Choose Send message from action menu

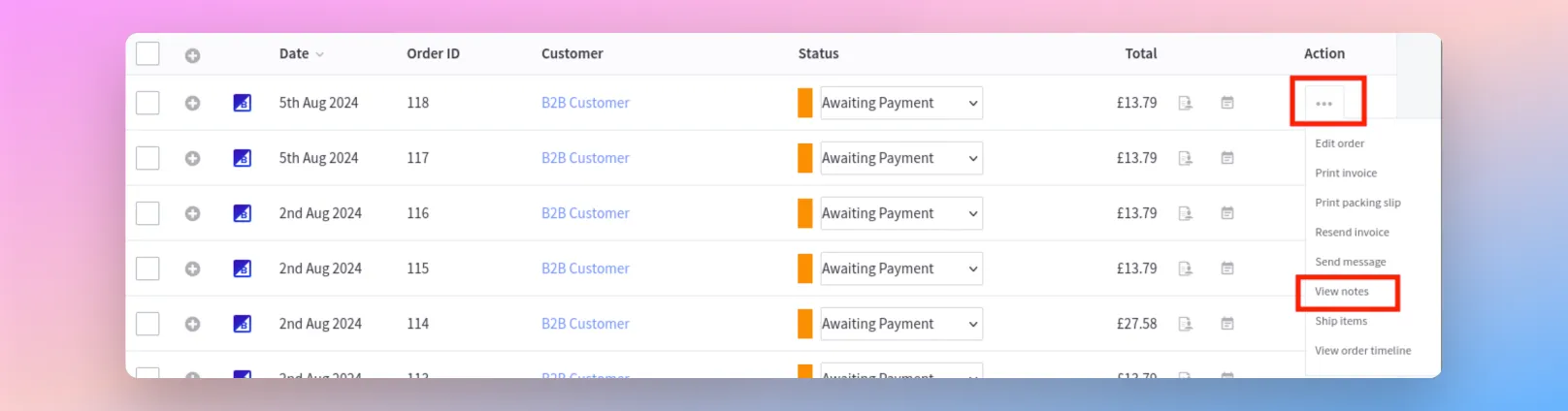(x=1350, y=262)
